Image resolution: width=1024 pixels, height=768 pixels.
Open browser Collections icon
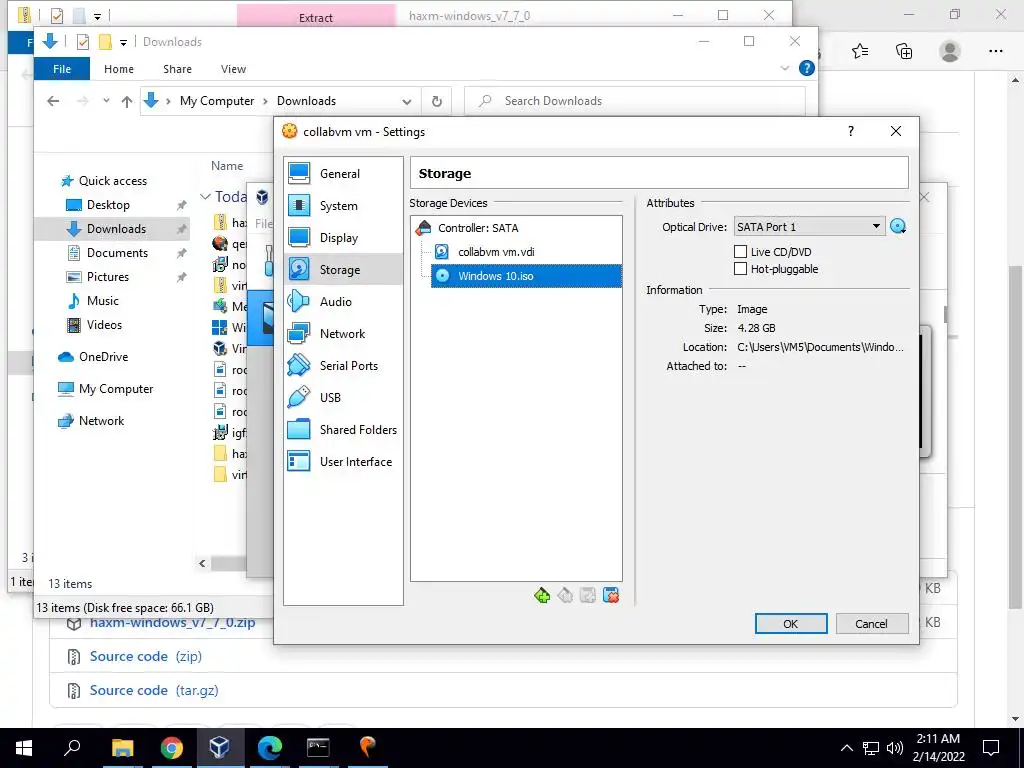[x=904, y=51]
